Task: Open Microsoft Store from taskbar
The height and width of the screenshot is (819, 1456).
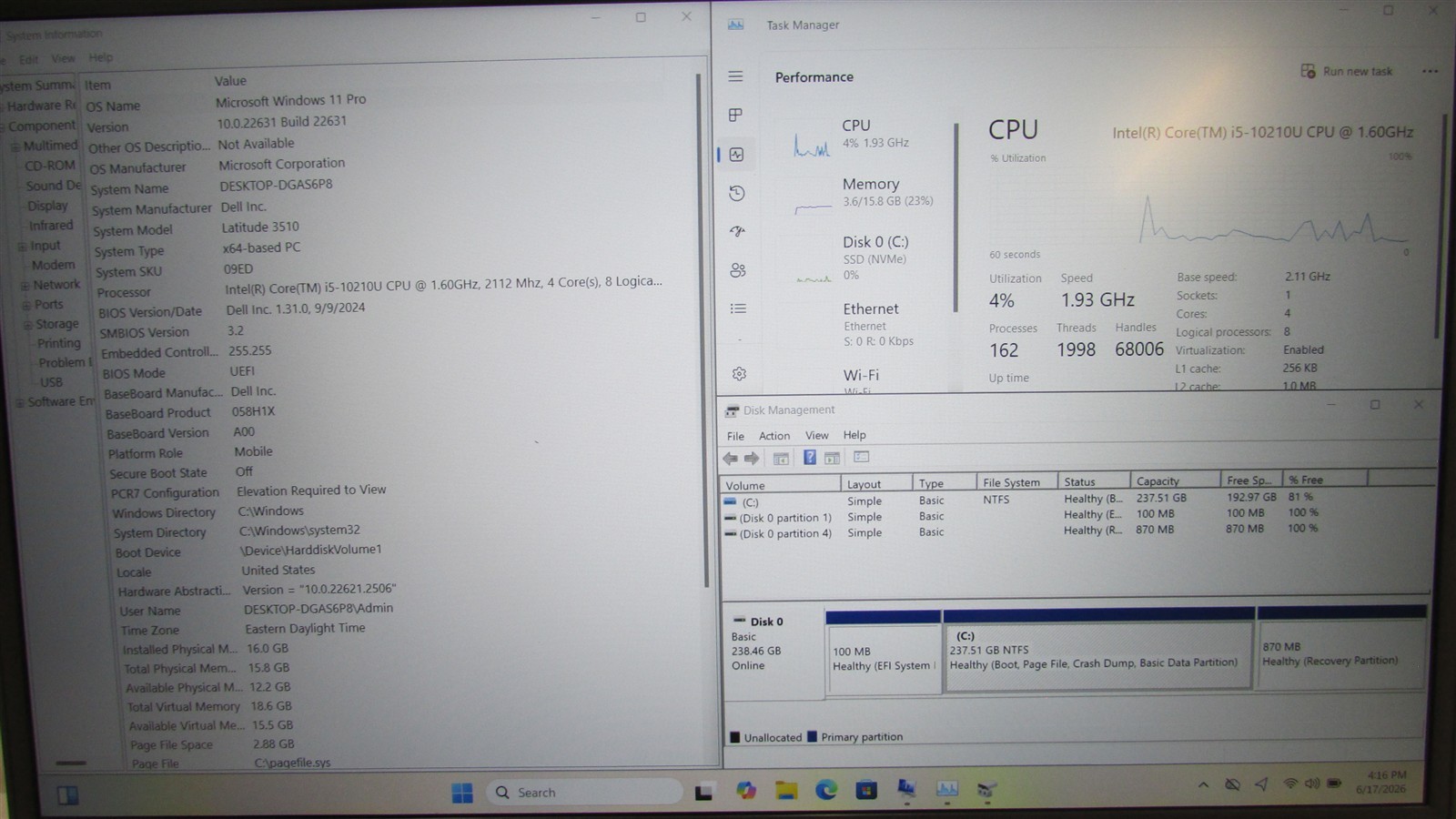Action: 866,790
